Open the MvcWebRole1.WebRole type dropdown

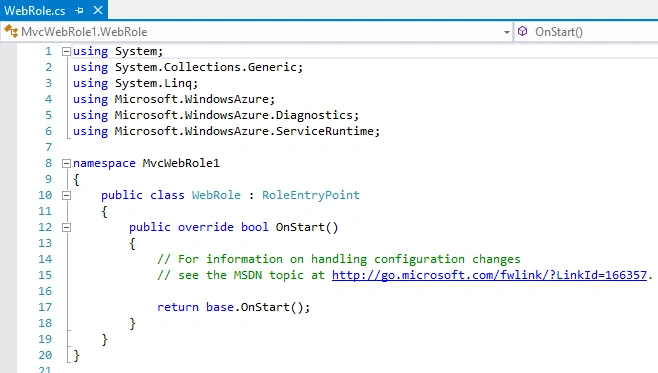click(x=507, y=32)
